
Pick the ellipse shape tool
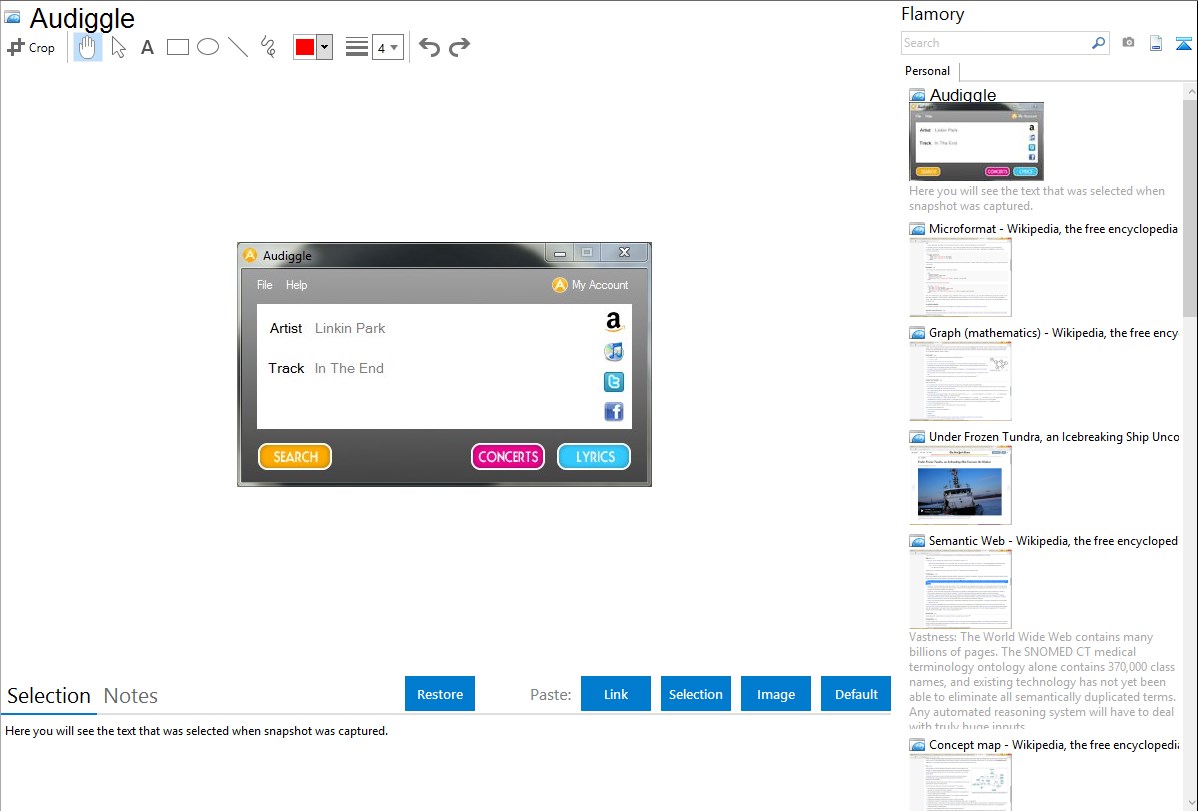tap(208, 47)
